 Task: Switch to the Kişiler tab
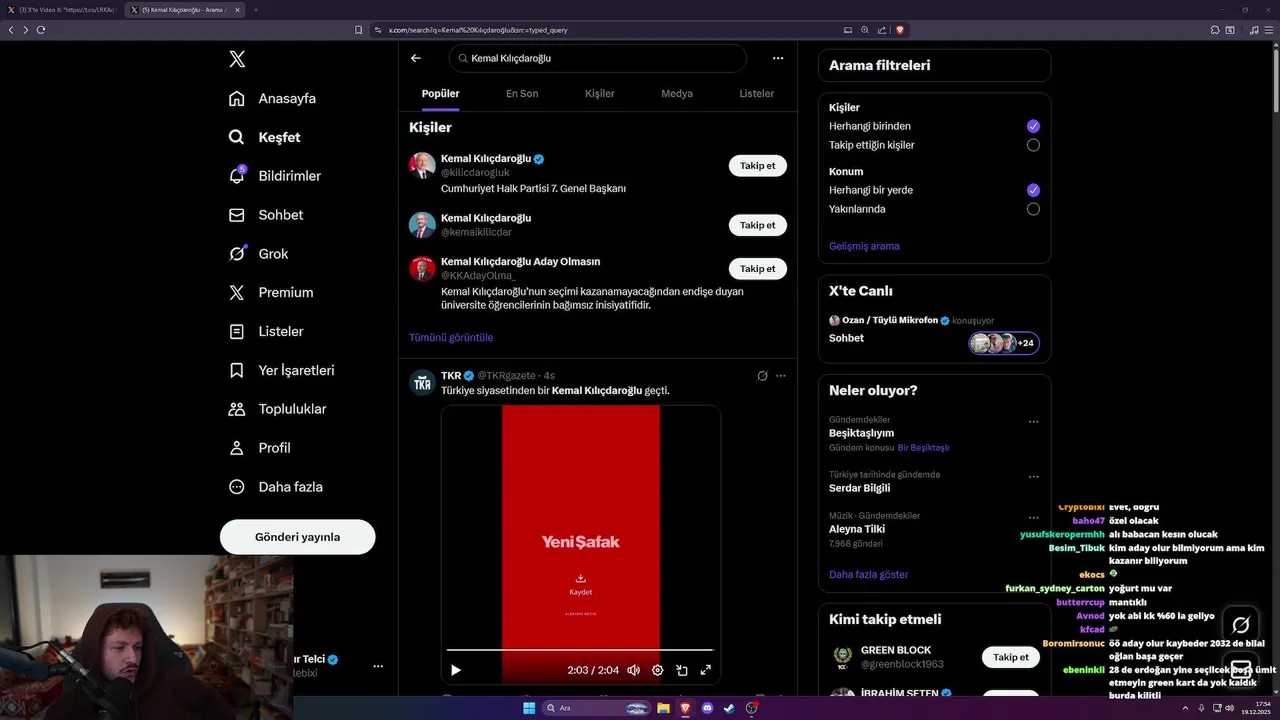[x=600, y=94]
